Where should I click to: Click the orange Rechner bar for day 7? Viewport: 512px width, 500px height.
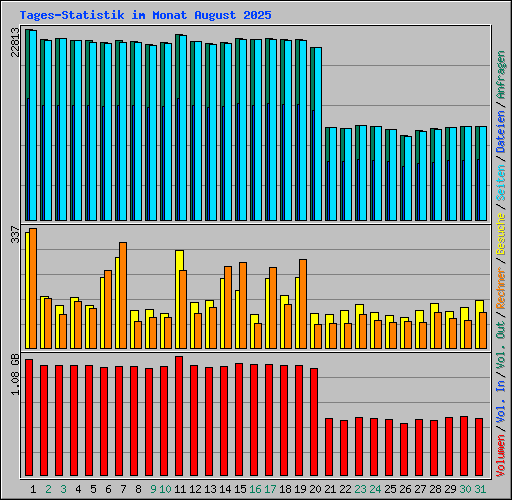tap(123, 296)
